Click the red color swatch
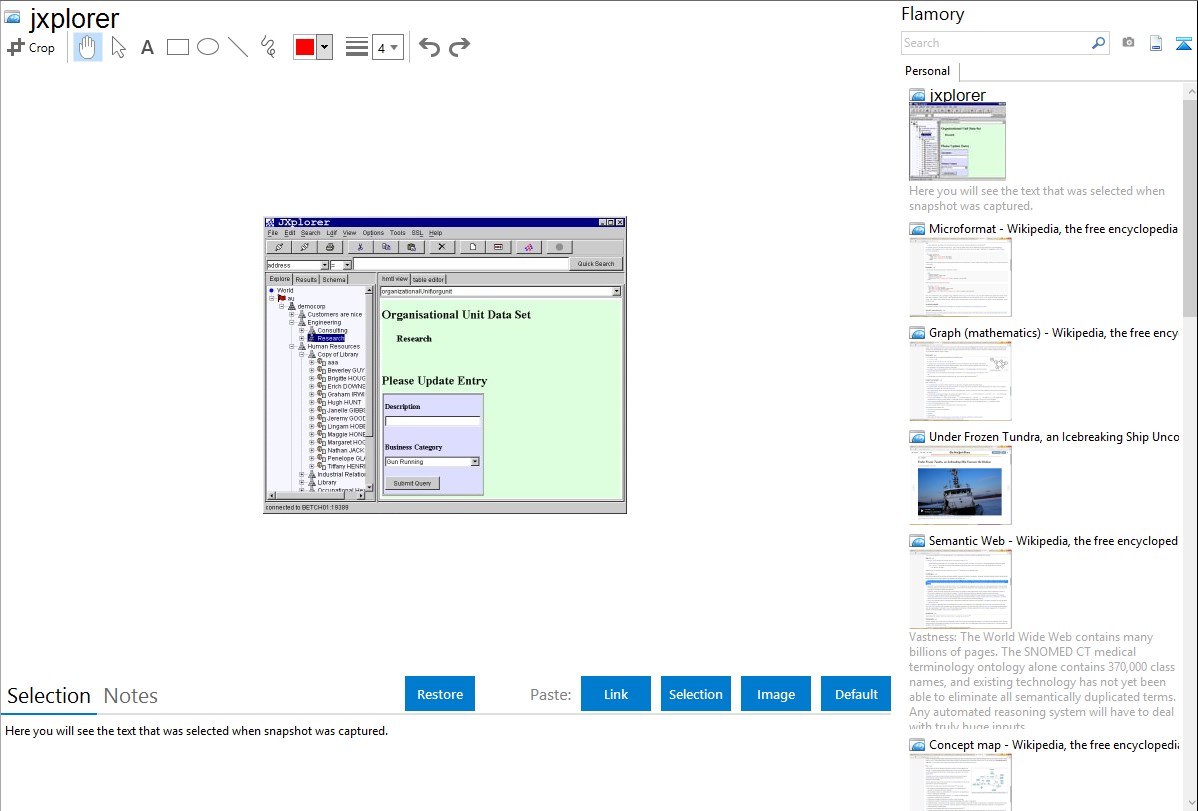This screenshot has height=811, width=1198. click(x=305, y=47)
